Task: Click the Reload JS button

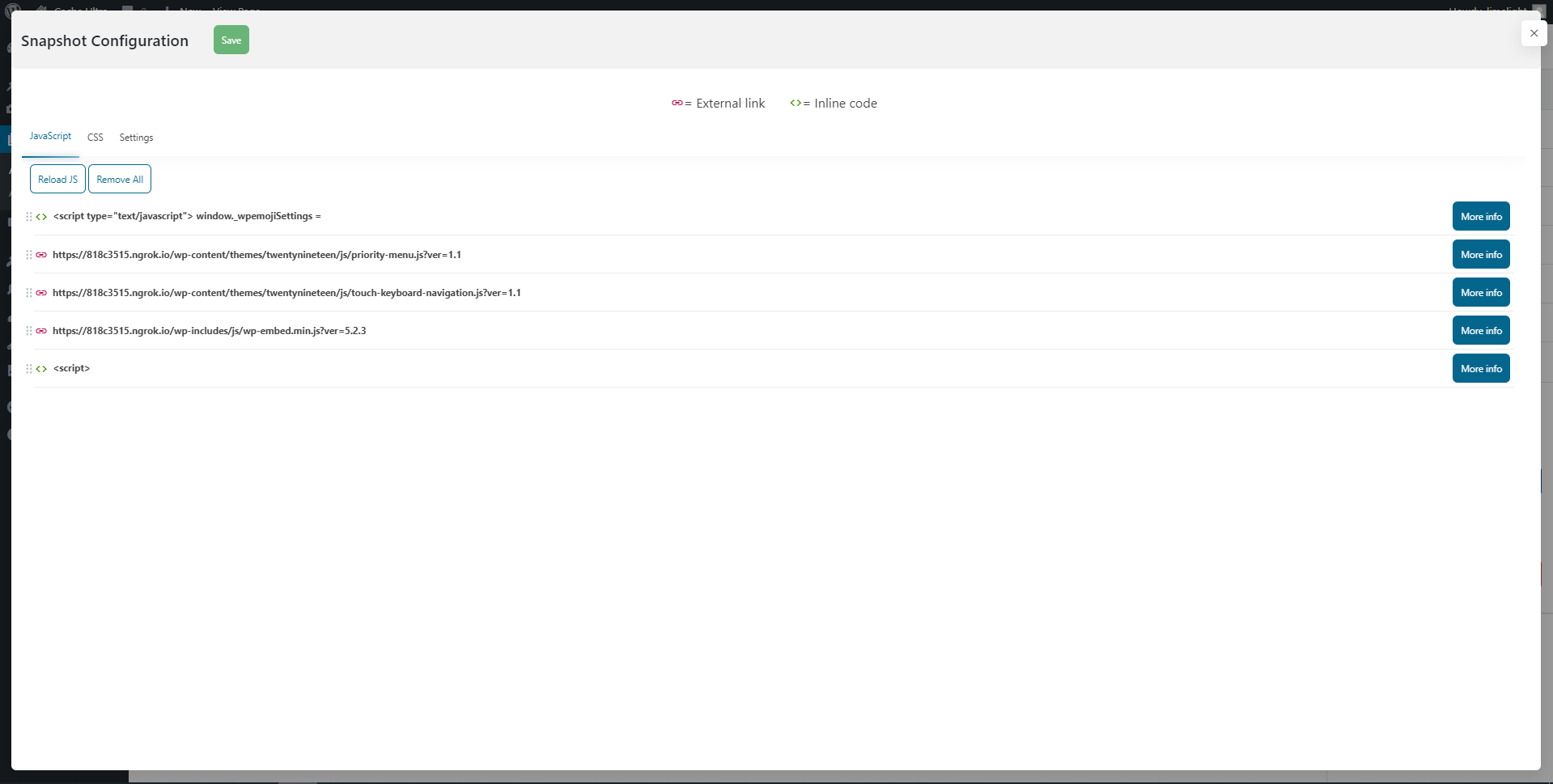Action: 57,179
